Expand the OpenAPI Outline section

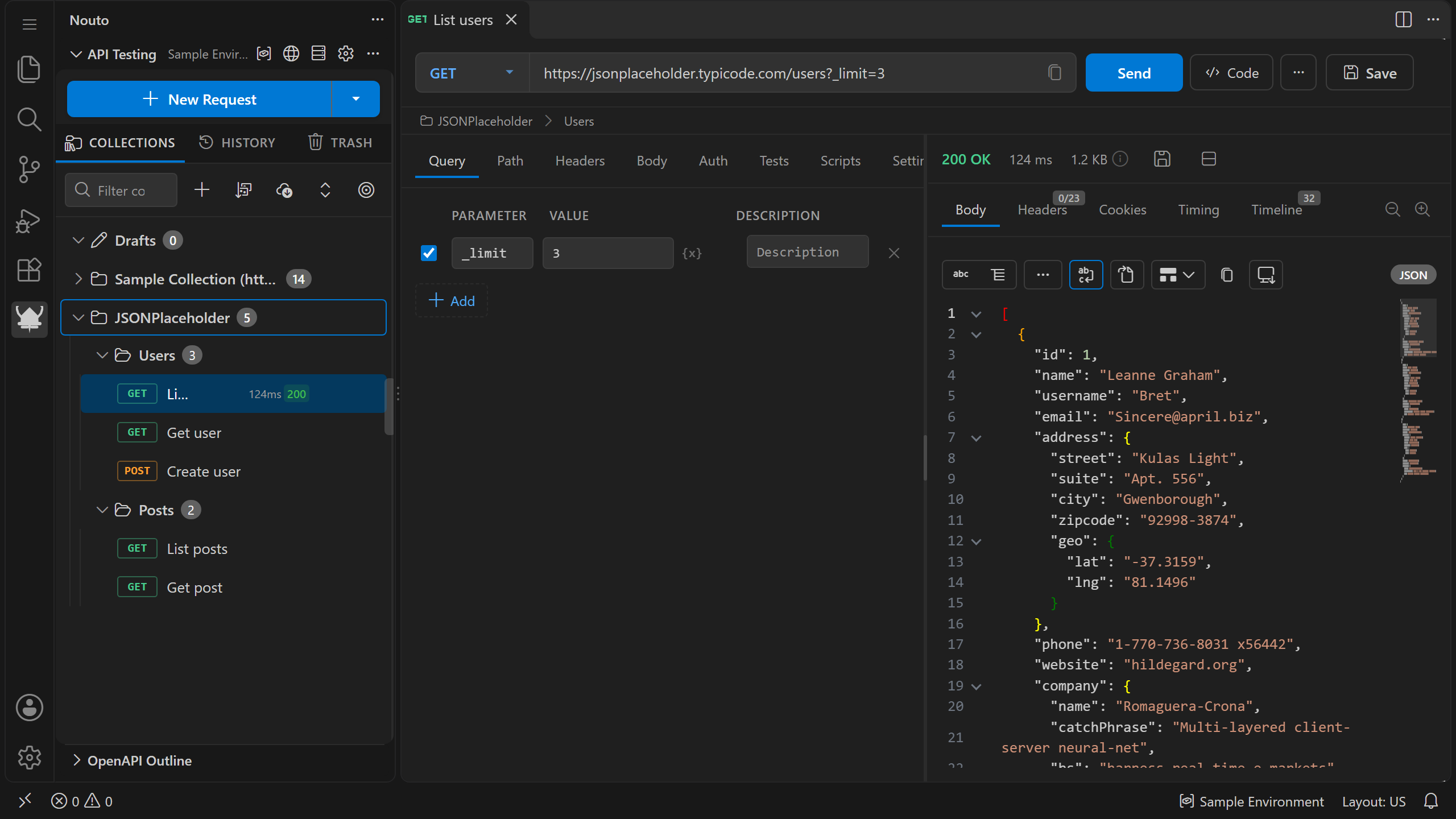76,760
